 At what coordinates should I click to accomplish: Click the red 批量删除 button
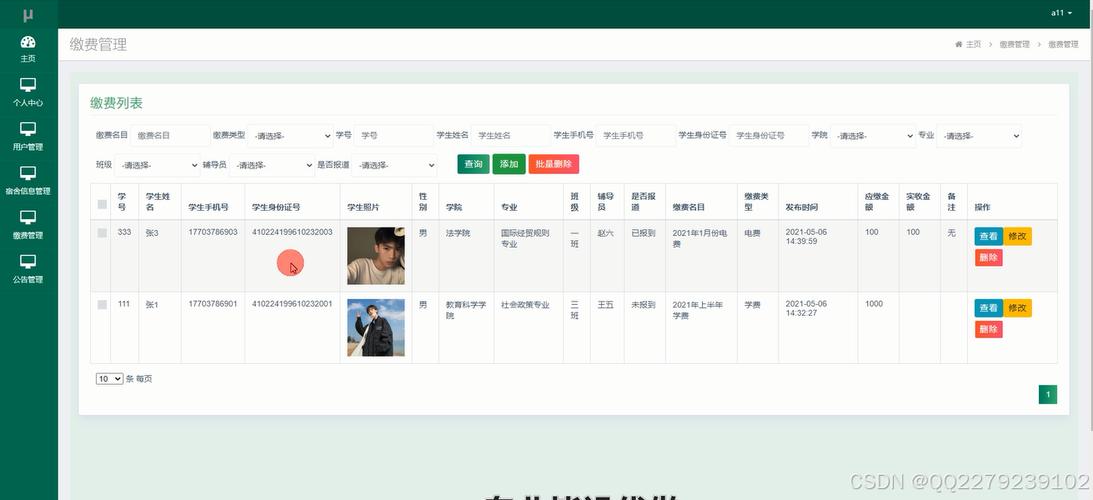tap(553, 164)
